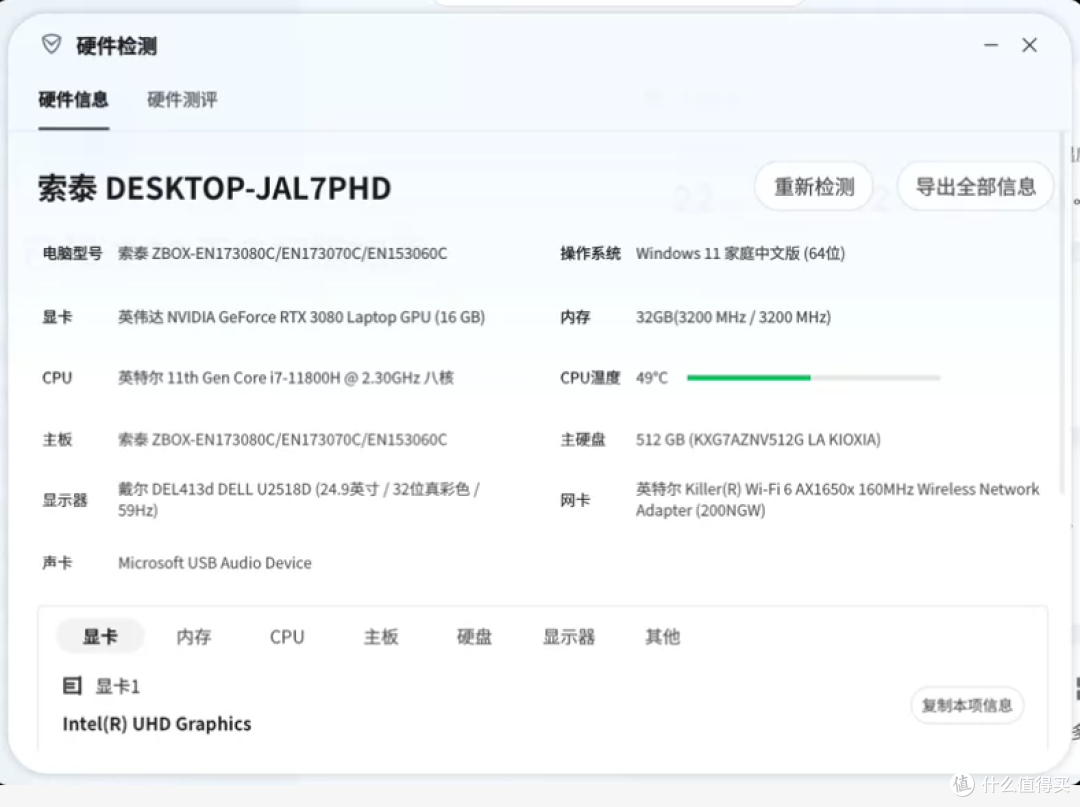The image size is (1080, 807).
Task: Click the 硬件检测 window title text
Action: [x=116, y=45]
